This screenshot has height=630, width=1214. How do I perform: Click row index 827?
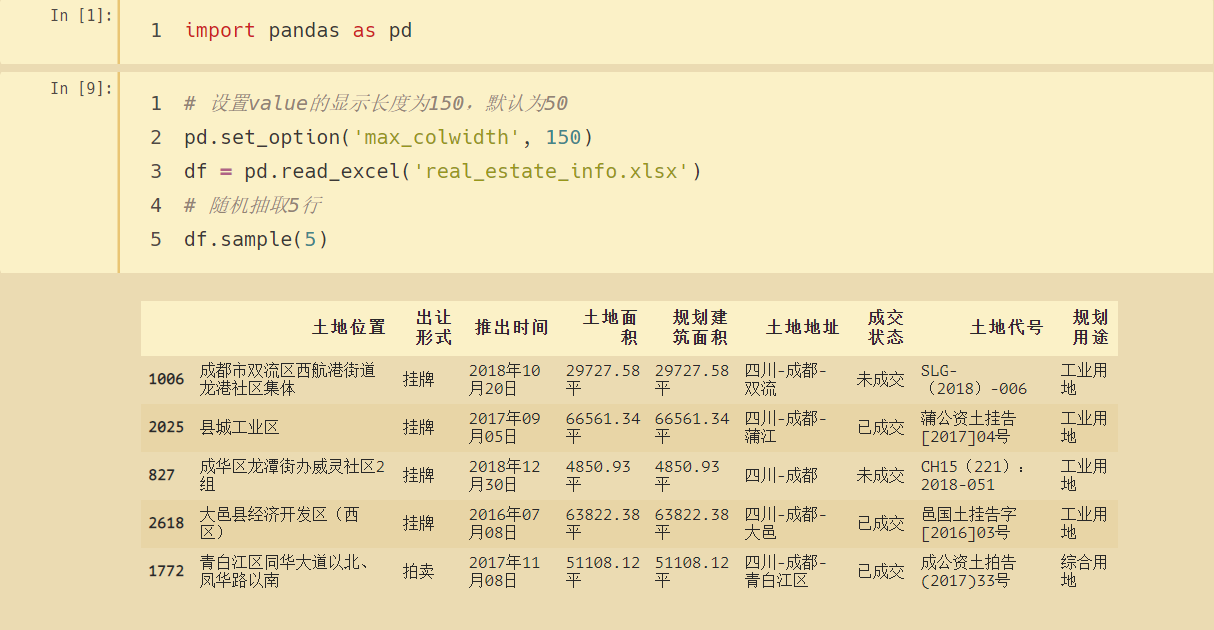pos(162,475)
